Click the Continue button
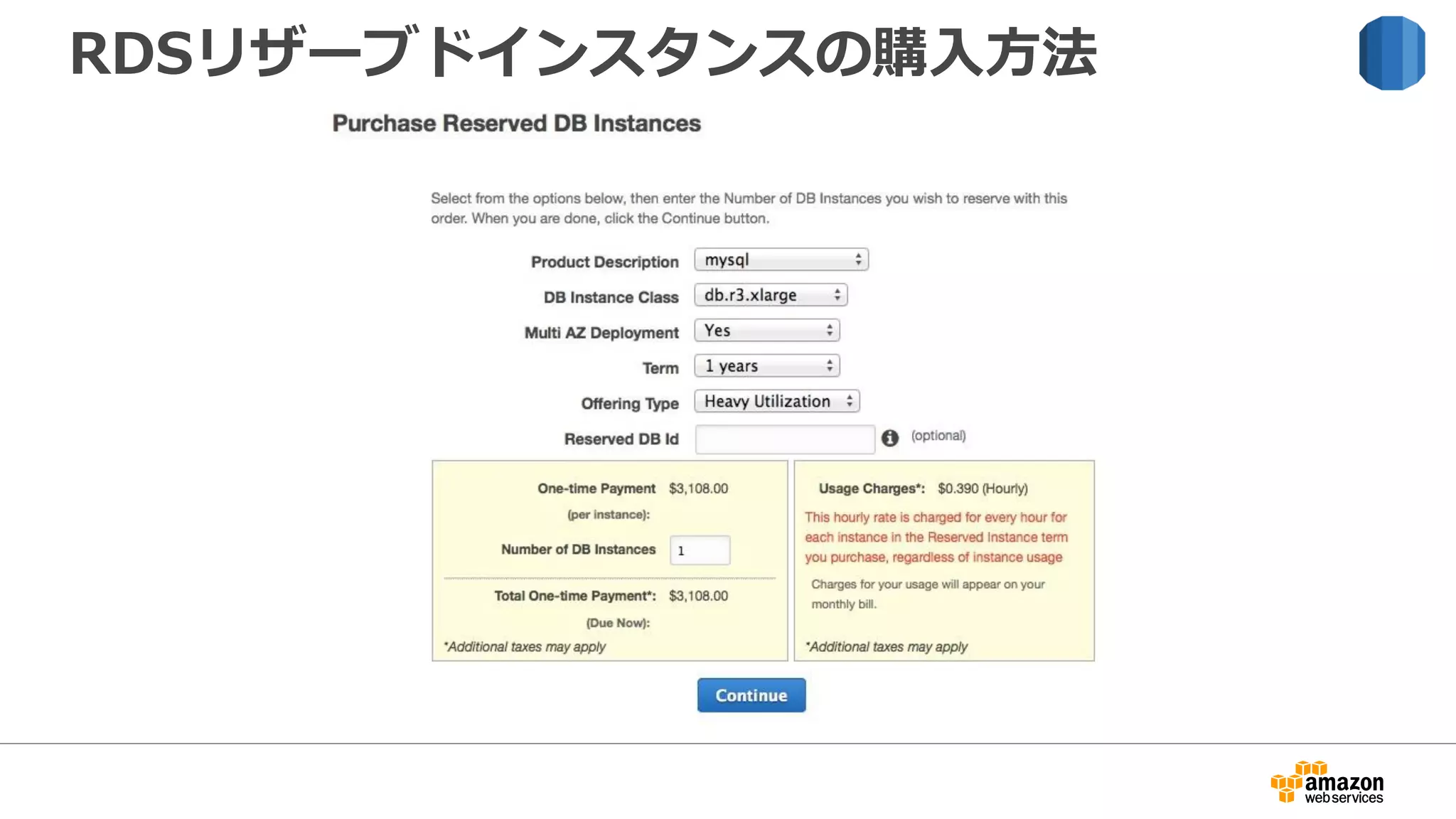The width and height of the screenshot is (1456, 819). 751,695
